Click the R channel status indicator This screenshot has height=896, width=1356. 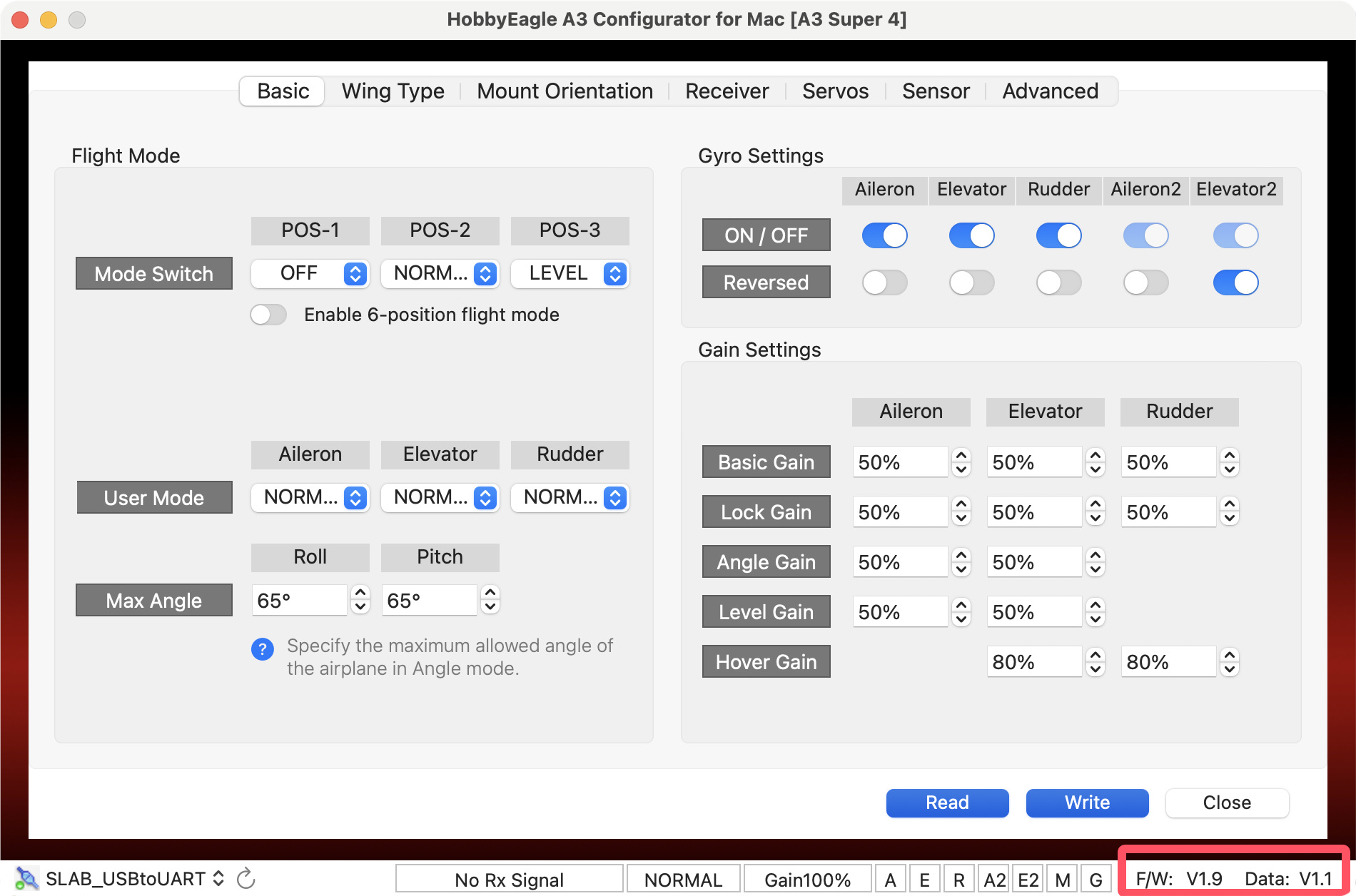pyautogui.click(x=958, y=880)
